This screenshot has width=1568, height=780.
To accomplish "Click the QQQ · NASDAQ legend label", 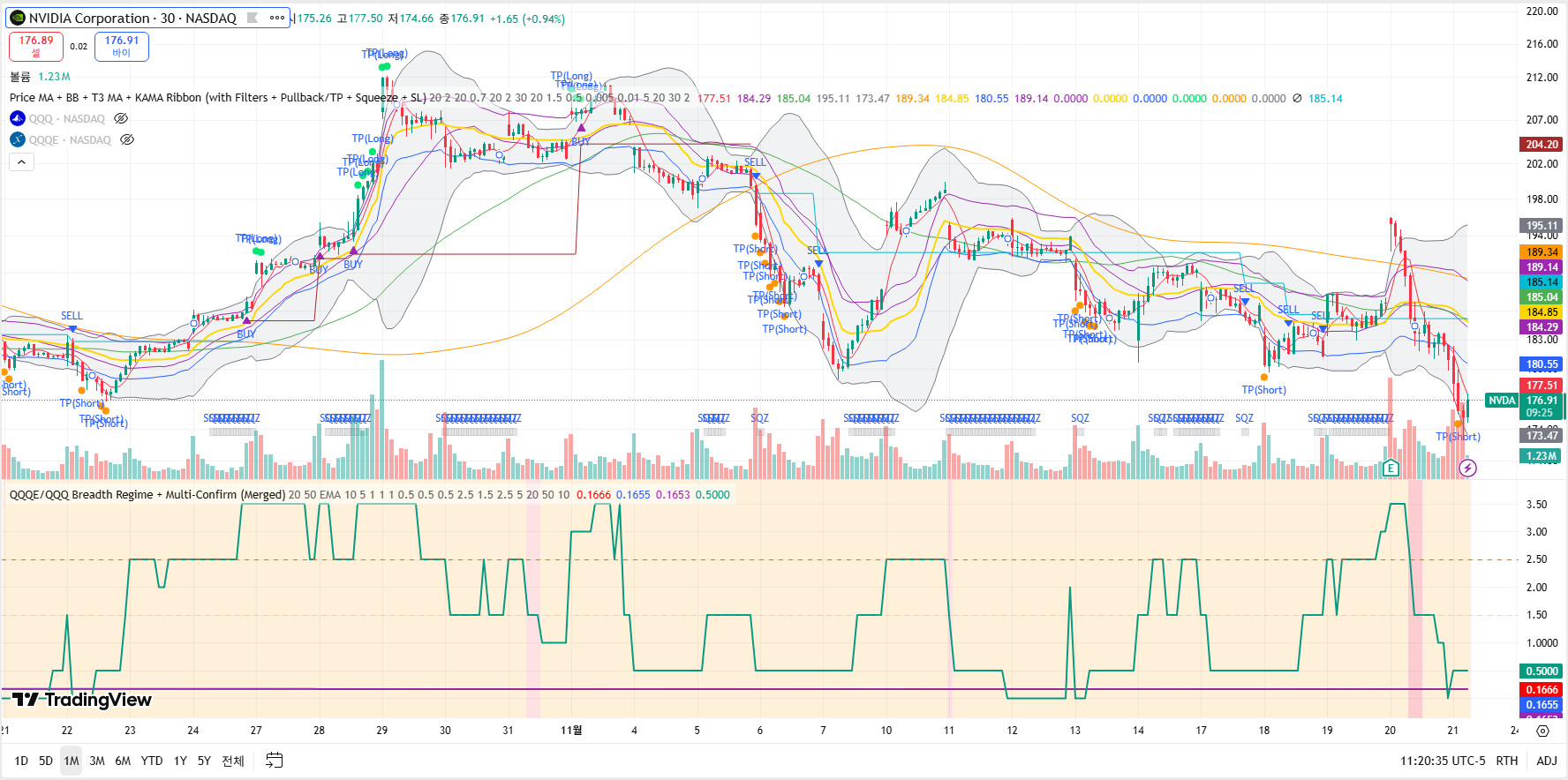I will pyautogui.click(x=66, y=118).
